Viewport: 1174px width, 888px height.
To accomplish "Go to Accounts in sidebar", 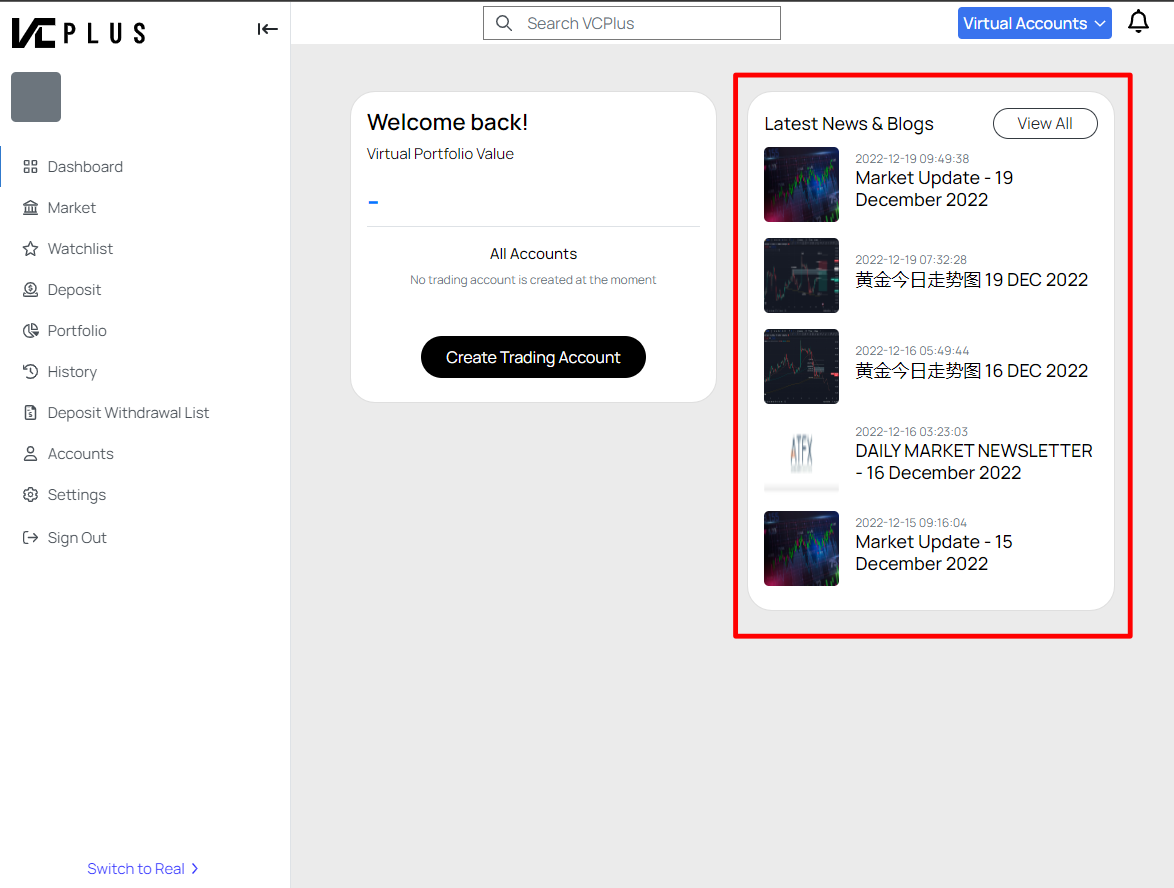I will point(80,454).
